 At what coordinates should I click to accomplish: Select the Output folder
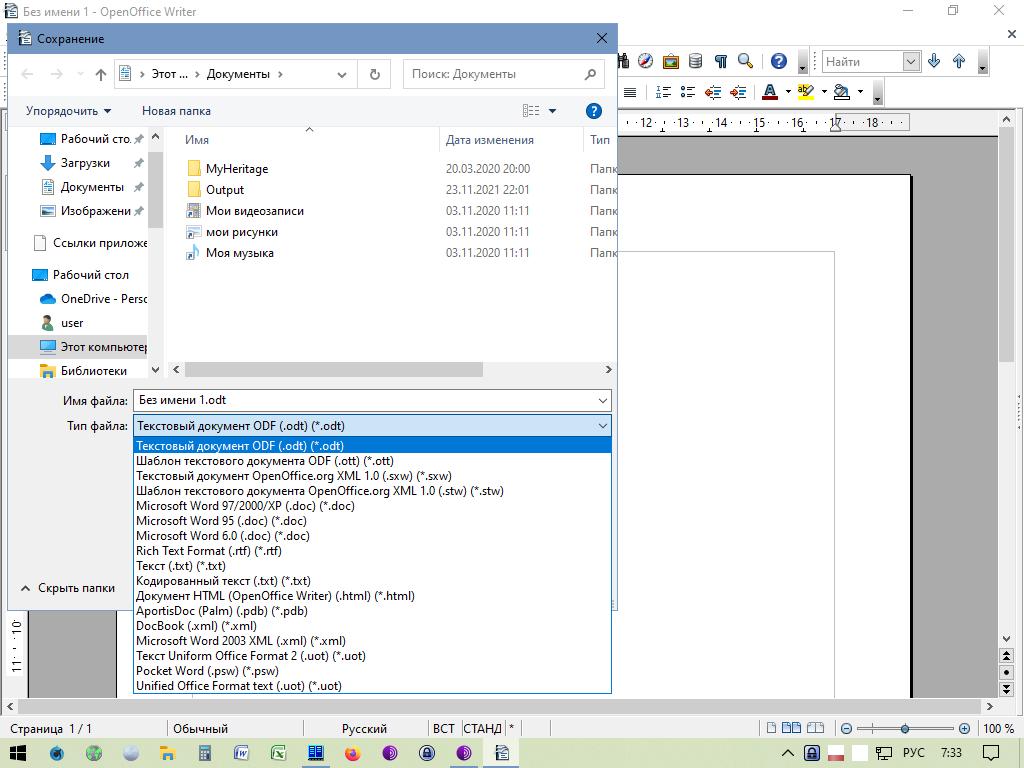[x=225, y=190]
